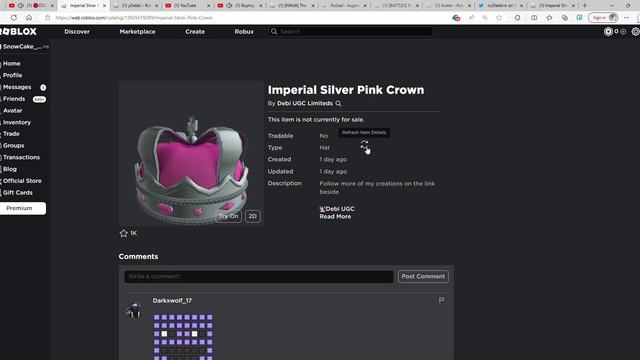The width and height of the screenshot is (640, 360).
Task: Open the Marketplace menu
Action: [x=137, y=31]
